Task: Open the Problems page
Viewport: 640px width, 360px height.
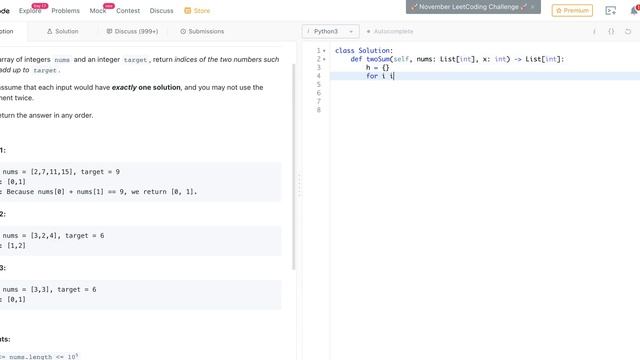Action: 65,11
